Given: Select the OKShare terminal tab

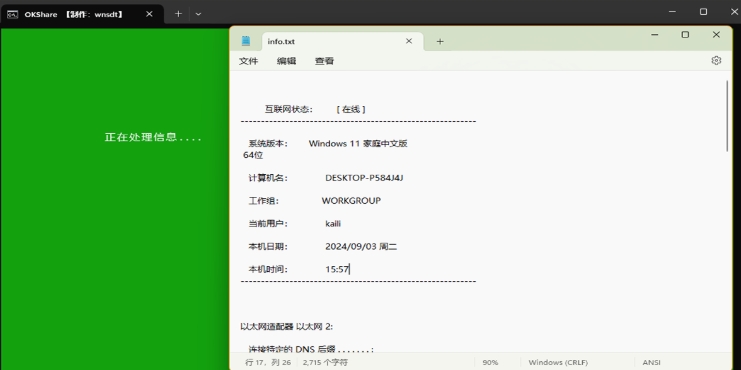Looking at the screenshot, I should pyautogui.click(x=83, y=14).
